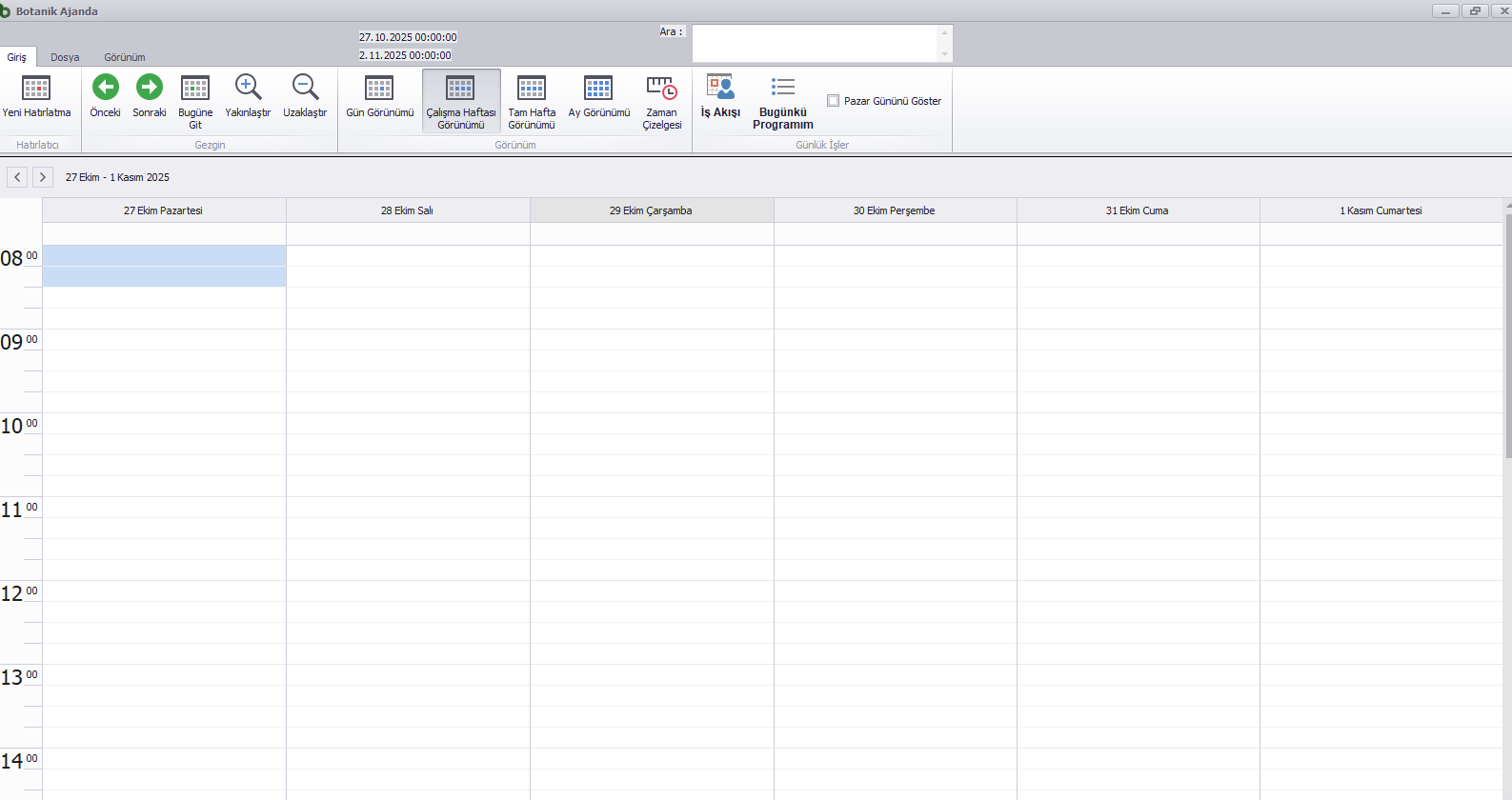Open the Görünüm ribbon tab
1512x800 pixels.
coord(125,57)
